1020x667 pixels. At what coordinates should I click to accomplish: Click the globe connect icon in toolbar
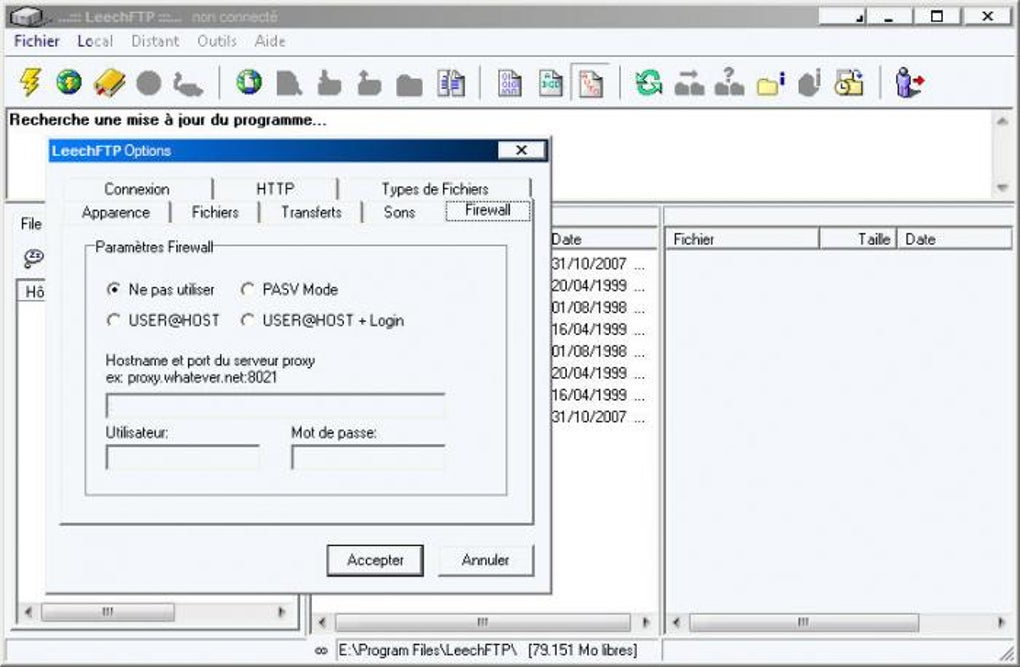point(69,83)
